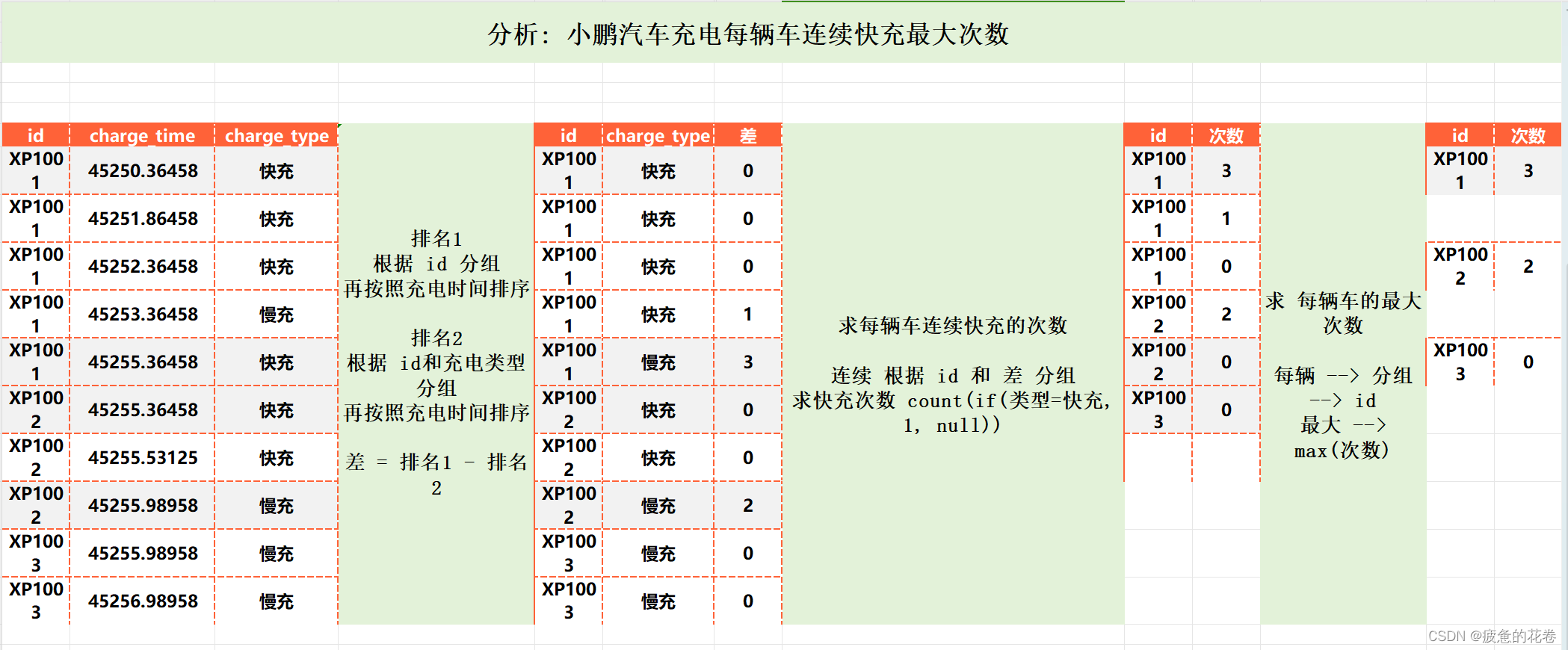
Task: Select the value 3 in the 差 column
Action: [x=748, y=362]
